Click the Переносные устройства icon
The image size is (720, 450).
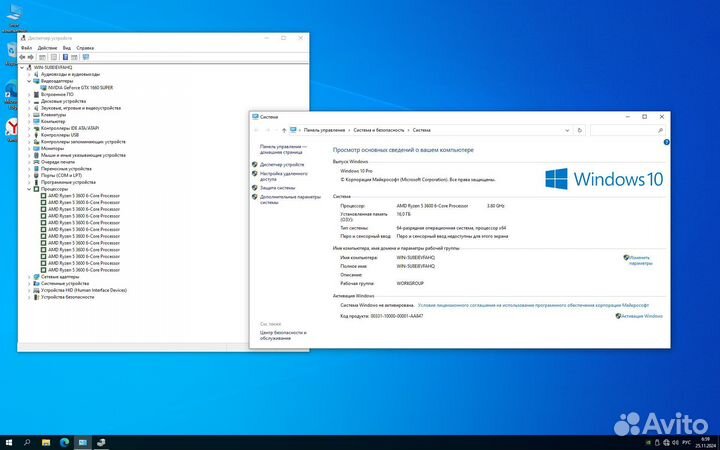pos(36,169)
